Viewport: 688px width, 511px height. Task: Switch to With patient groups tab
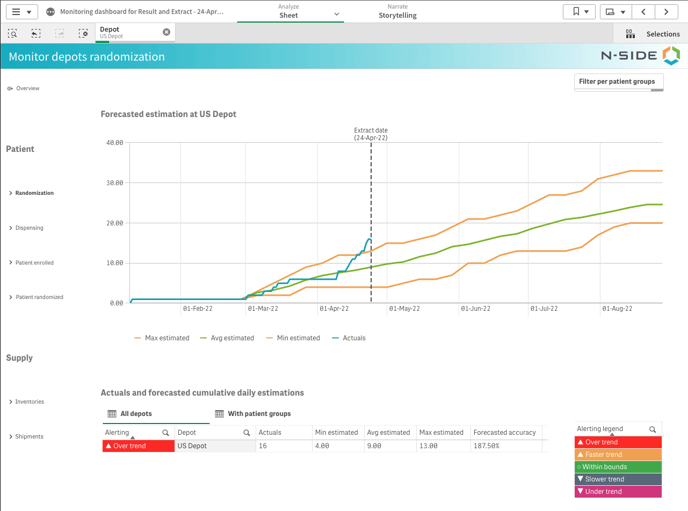click(x=258, y=413)
